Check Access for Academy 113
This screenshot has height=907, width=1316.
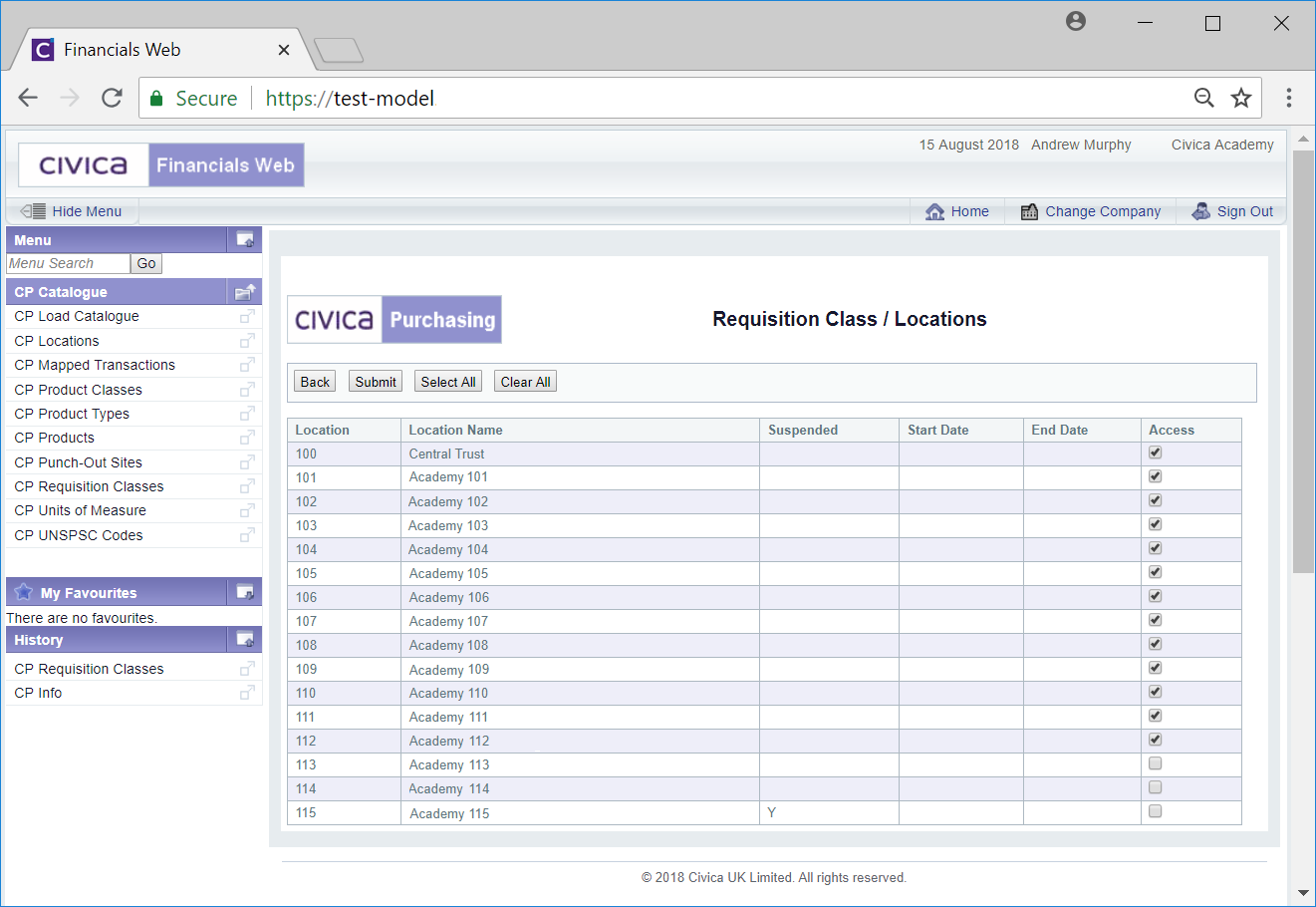pyautogui.click(x=1156, y=763)
